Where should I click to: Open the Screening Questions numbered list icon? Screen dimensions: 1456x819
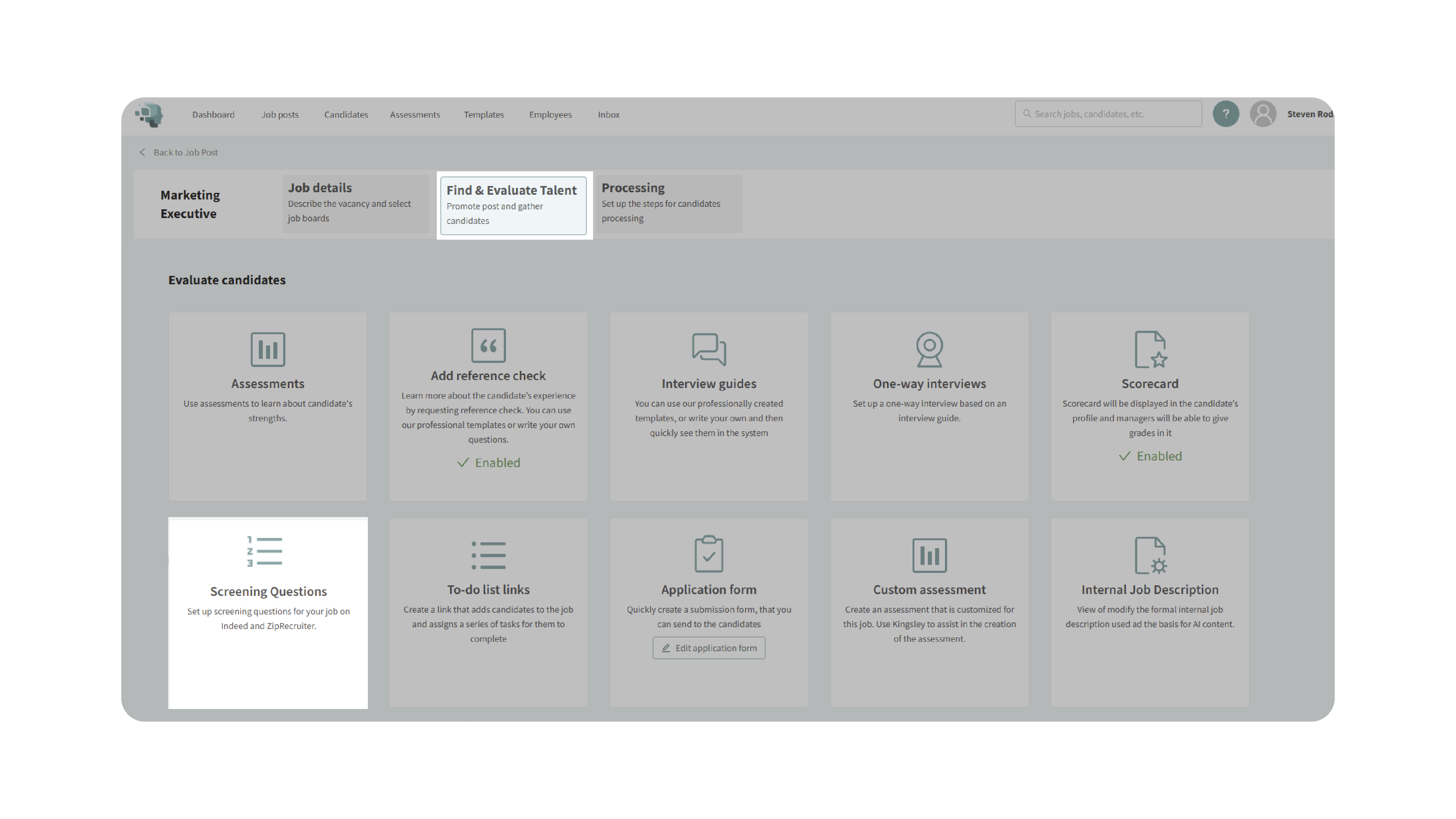pos(265,552)
